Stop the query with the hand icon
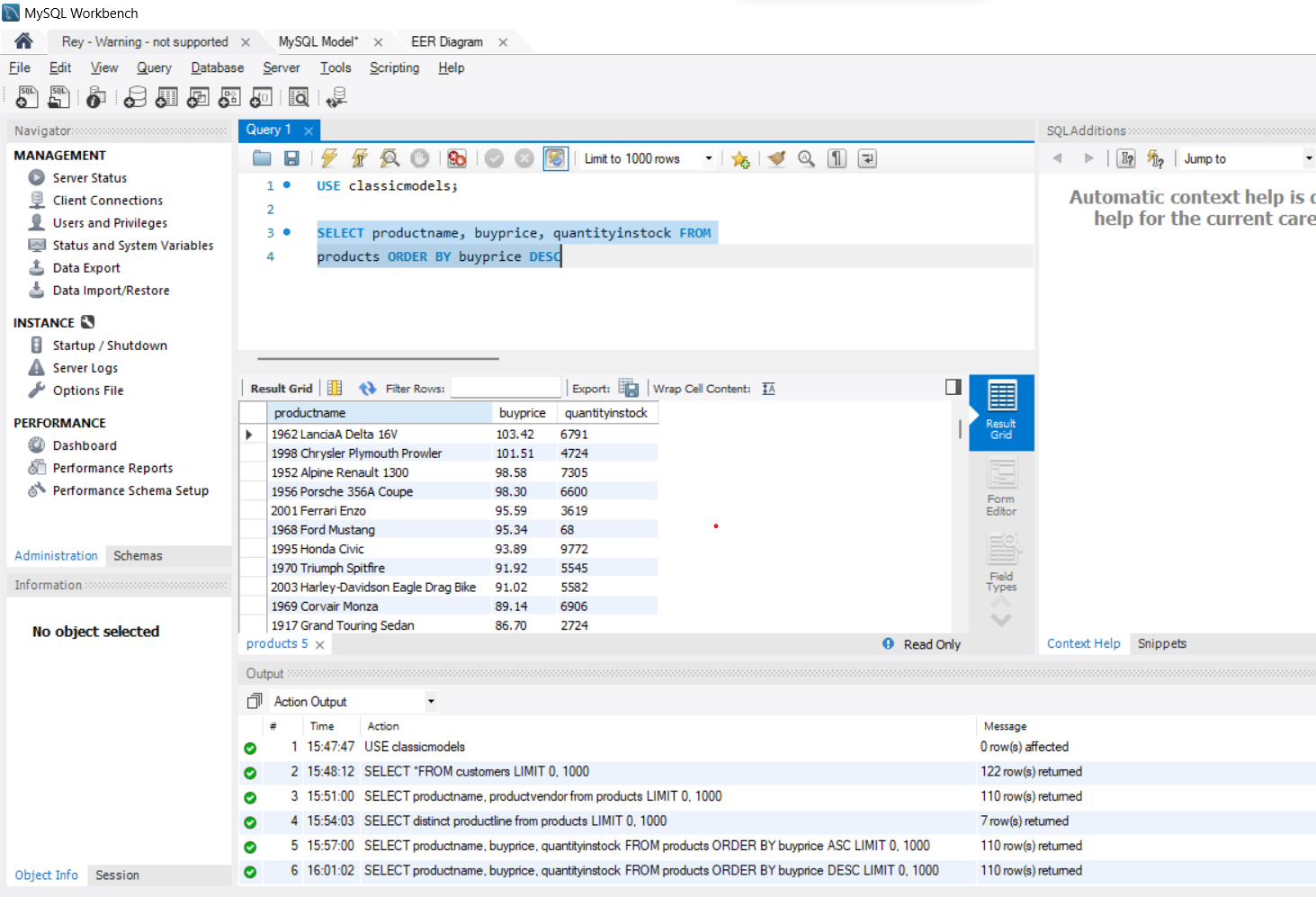 coord(420,158)
